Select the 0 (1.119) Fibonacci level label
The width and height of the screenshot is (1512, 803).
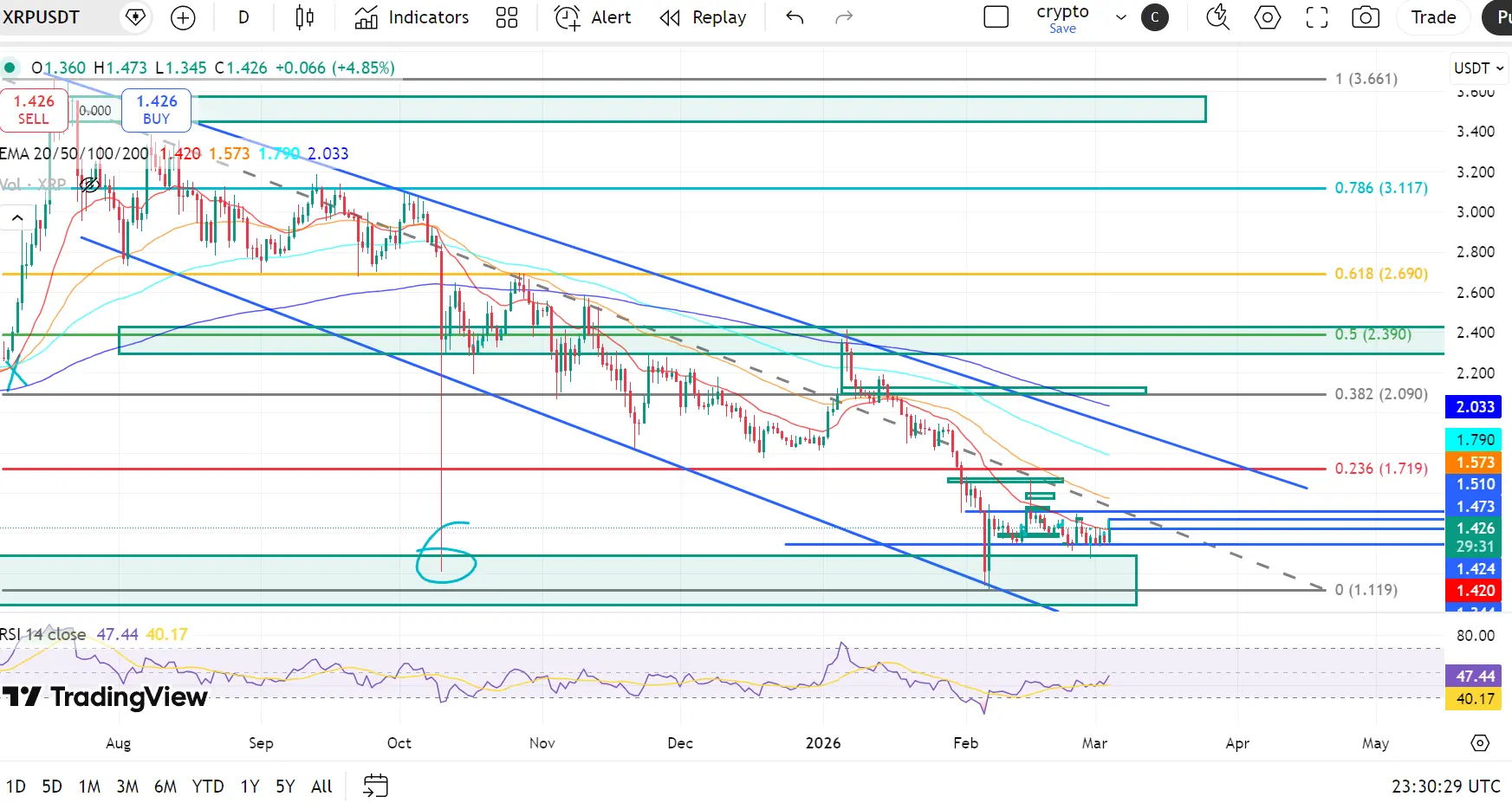[1366, 590]
